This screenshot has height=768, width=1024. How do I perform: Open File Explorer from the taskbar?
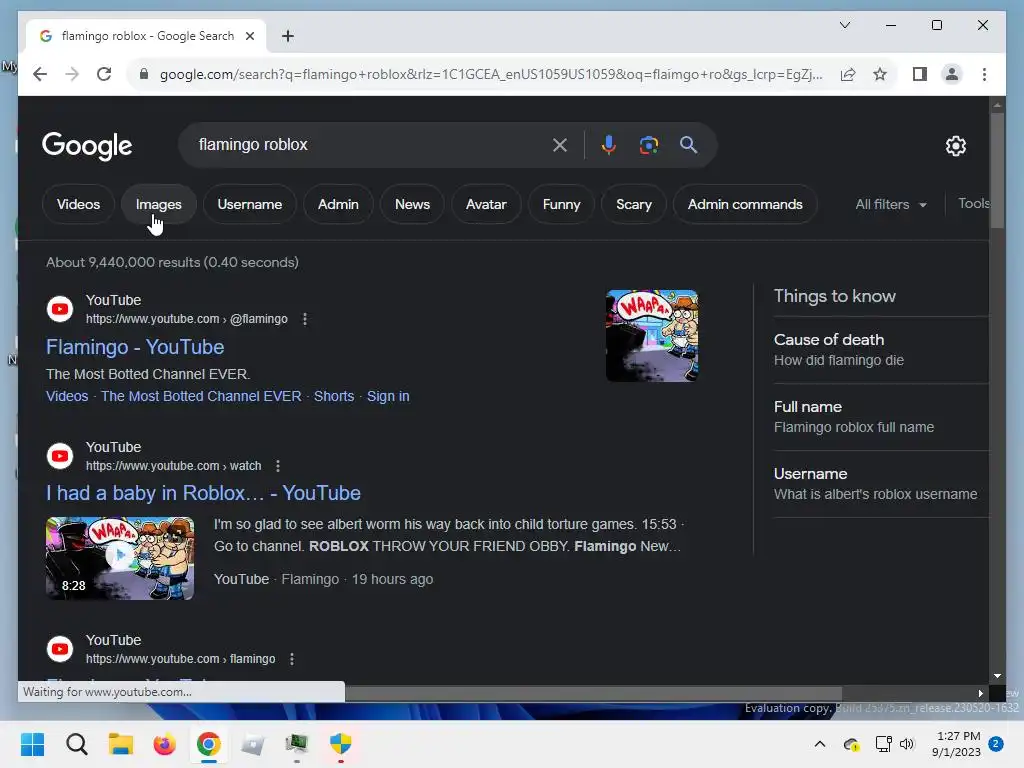point(121,744)
